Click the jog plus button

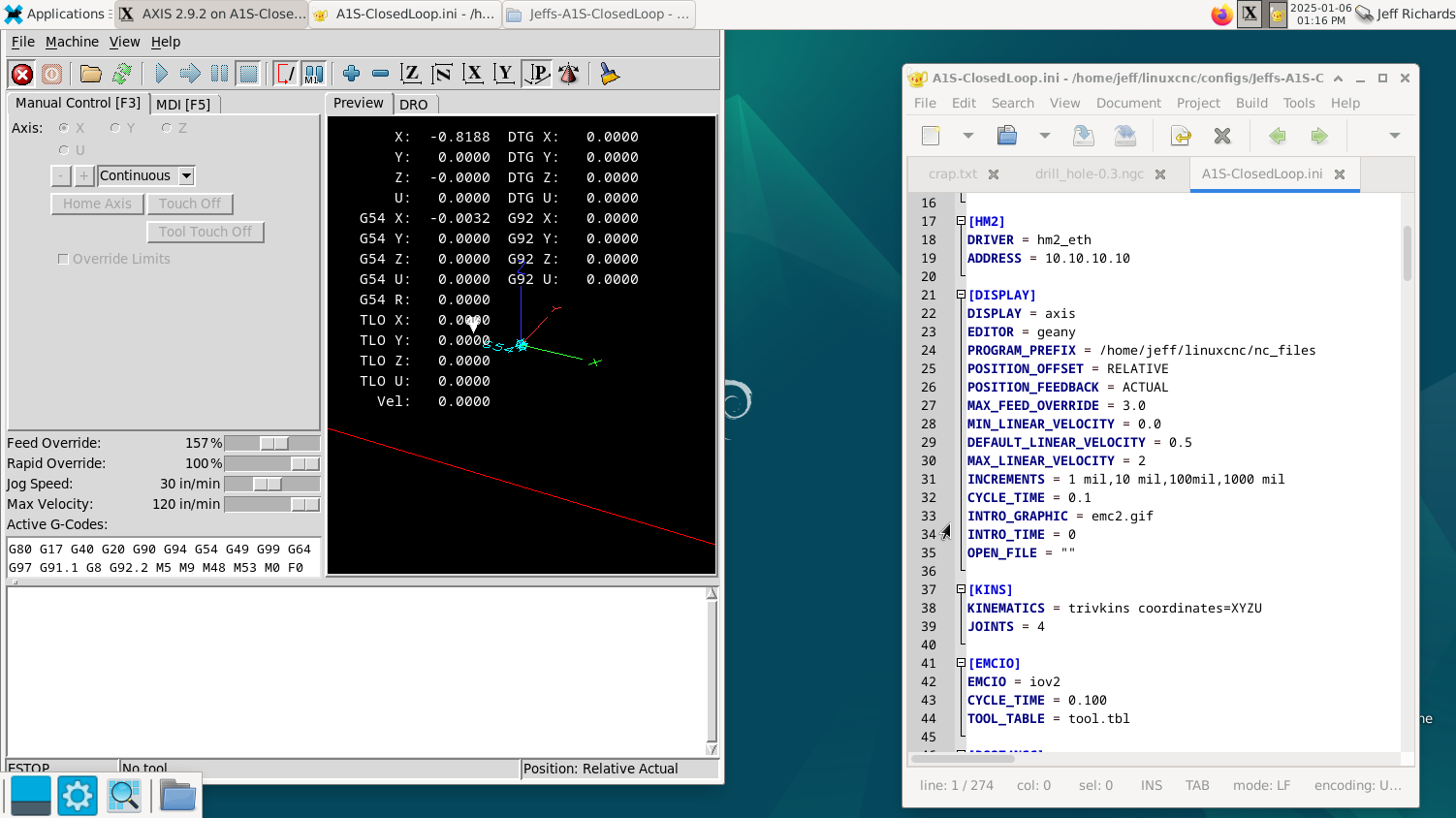pyautogui.click(x=84, y=175)
